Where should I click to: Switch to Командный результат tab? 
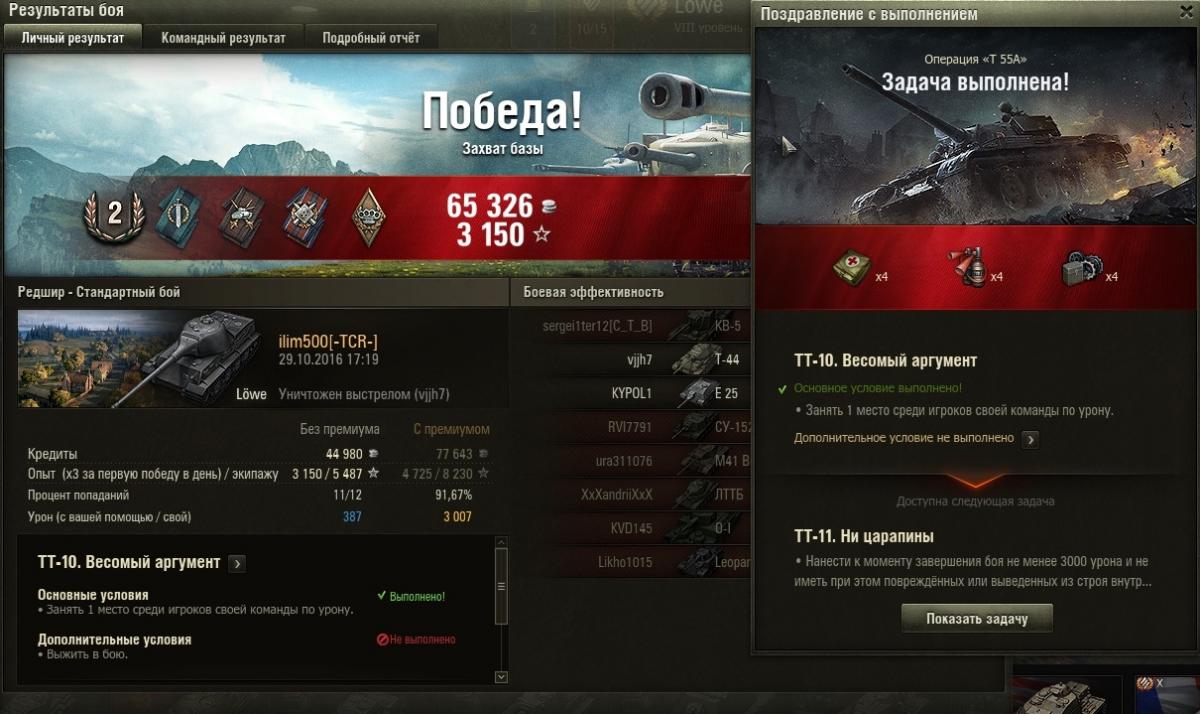223,38
